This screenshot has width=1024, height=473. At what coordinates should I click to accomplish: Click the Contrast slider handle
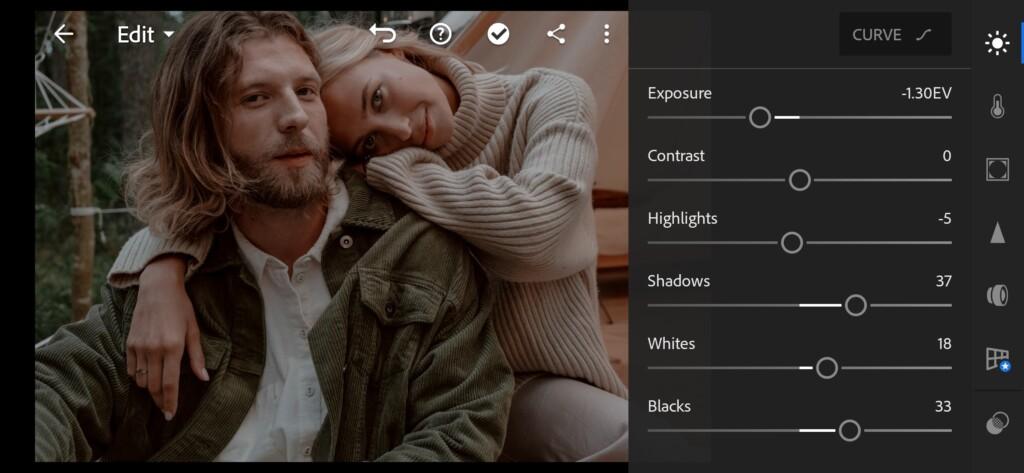pyautogui.click(x=799, y=180)
